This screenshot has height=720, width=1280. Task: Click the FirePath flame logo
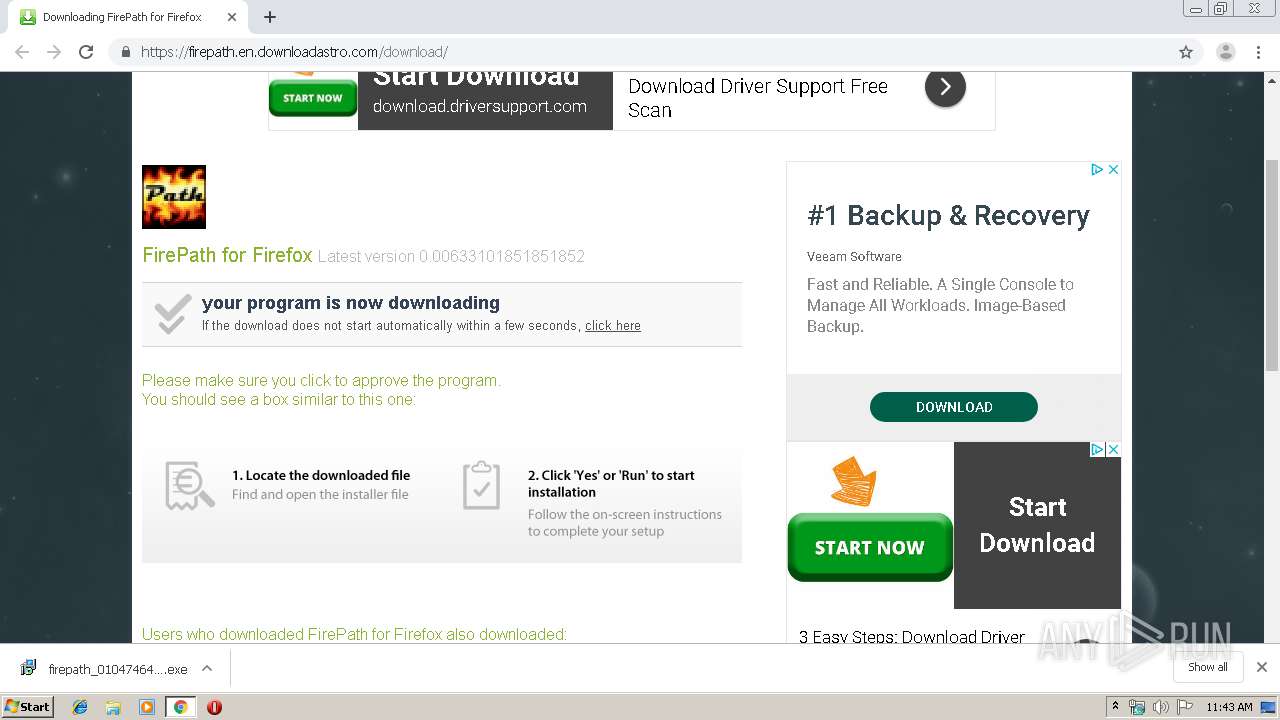coord(174,197)
